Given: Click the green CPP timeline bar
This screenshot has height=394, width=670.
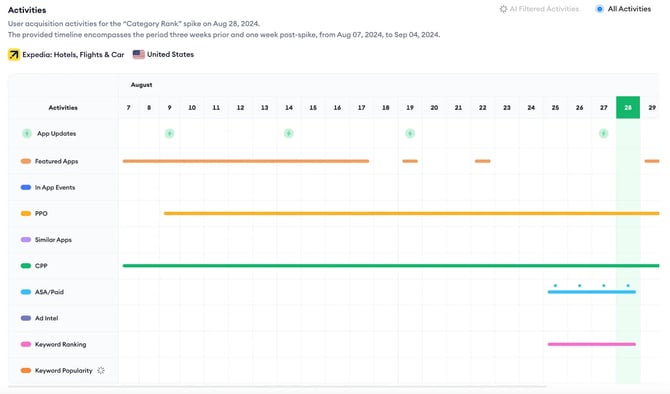Looking at the screenshot, I should coord(391,266).
